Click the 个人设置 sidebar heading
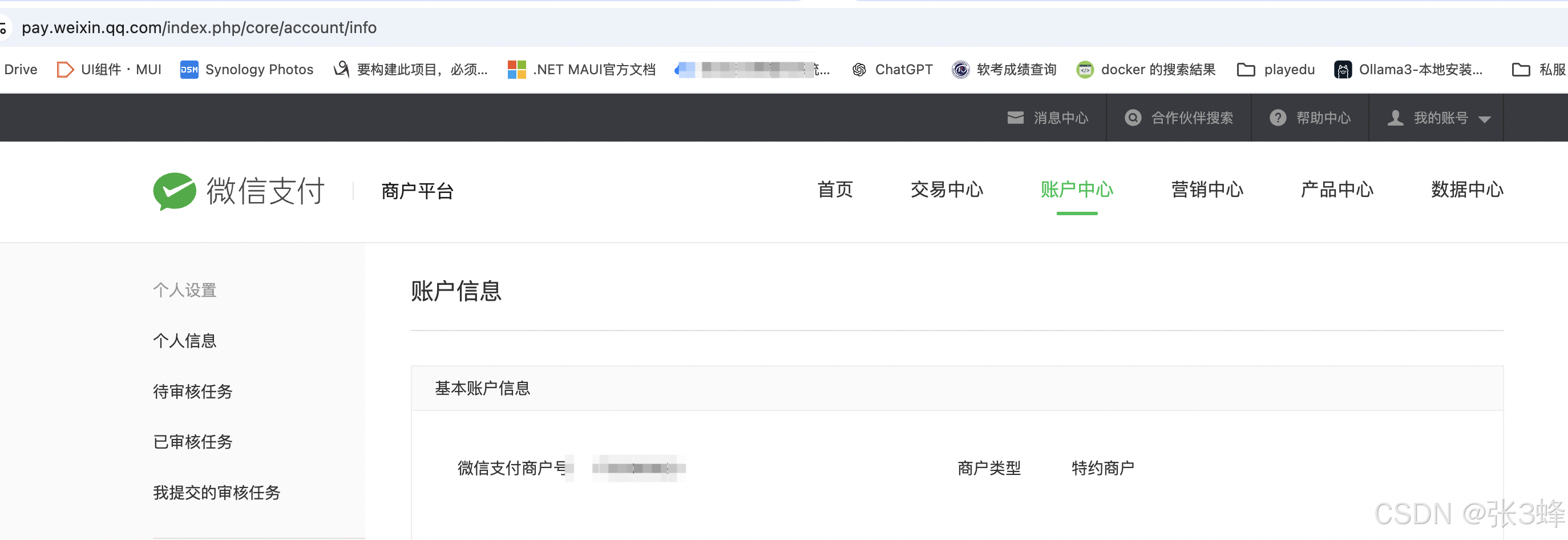Image resolution: width=1568 pixels, height=540 pixels. coord(184,290)
